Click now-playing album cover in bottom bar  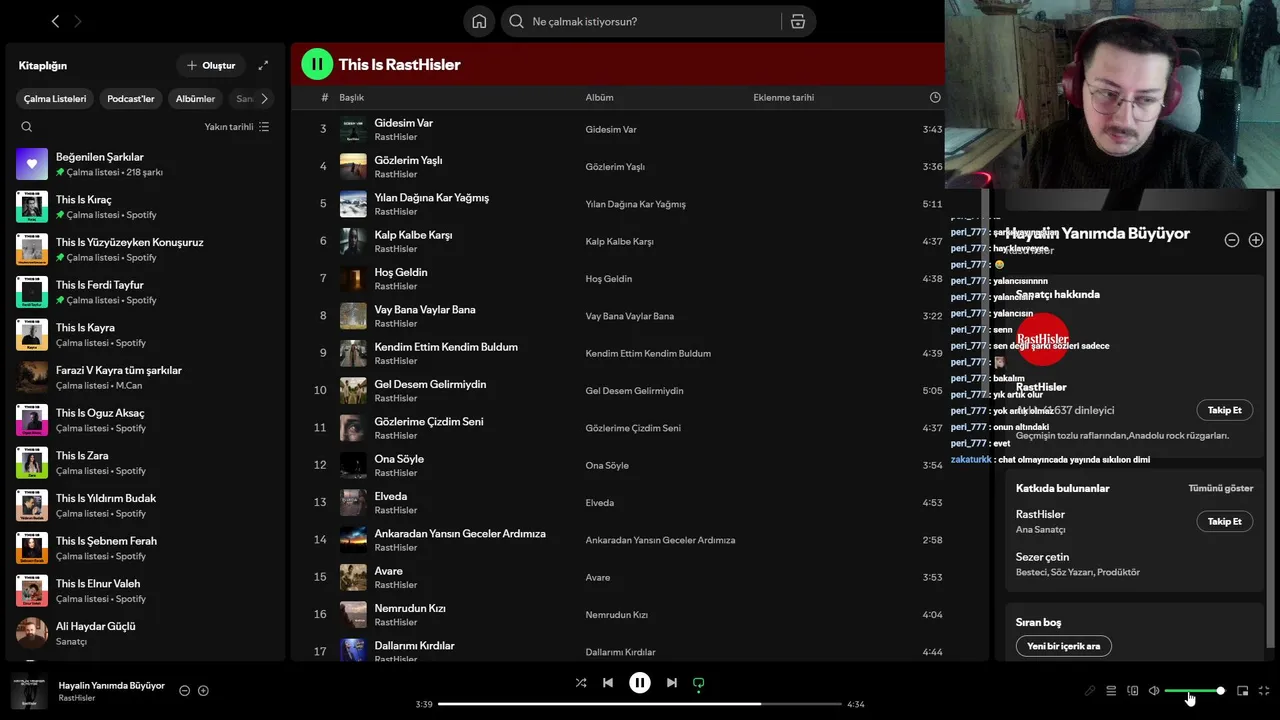click(x=29, y=692)
